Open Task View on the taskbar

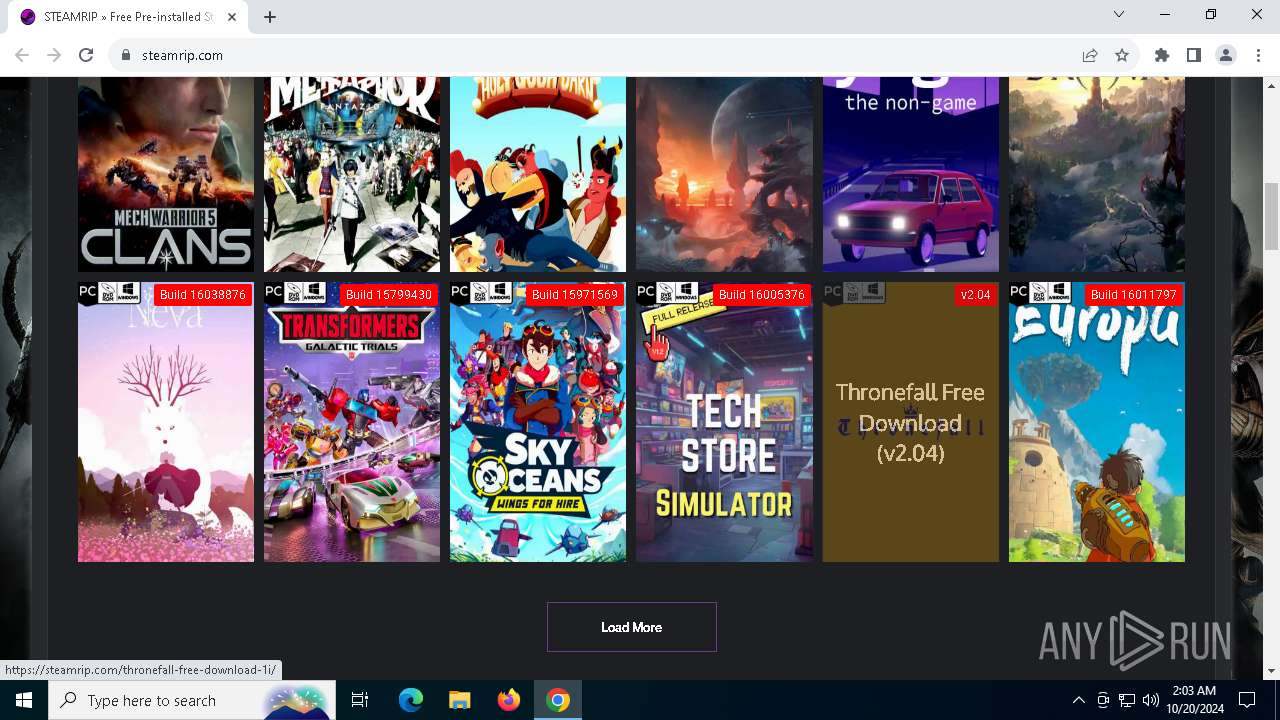[x=360, y=700]
